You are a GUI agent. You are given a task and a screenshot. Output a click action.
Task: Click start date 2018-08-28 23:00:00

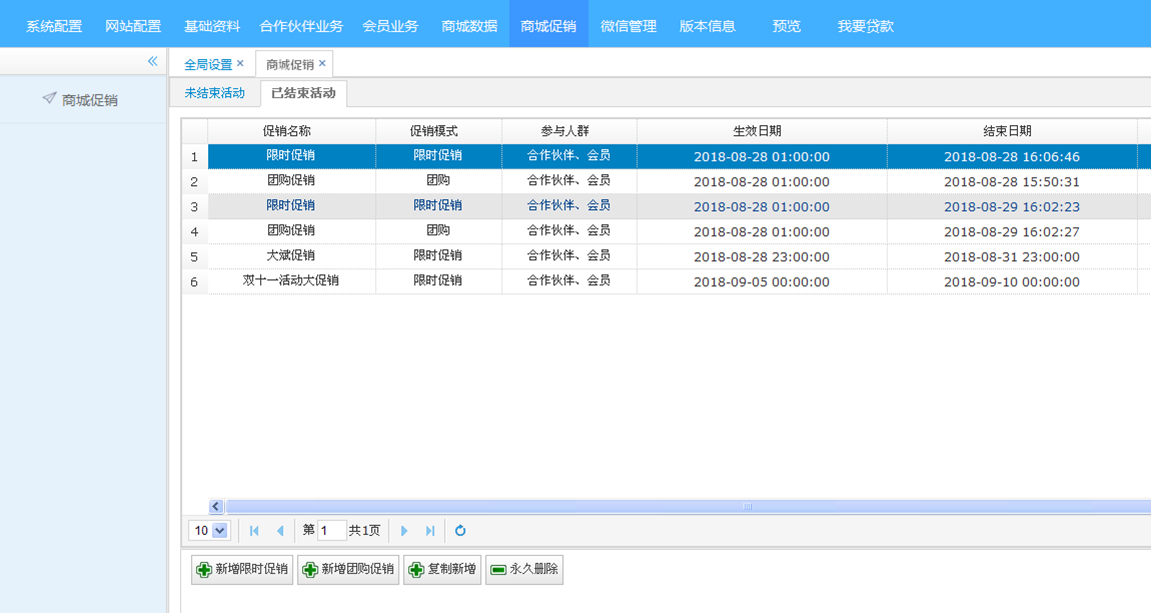tap(761, 257)
